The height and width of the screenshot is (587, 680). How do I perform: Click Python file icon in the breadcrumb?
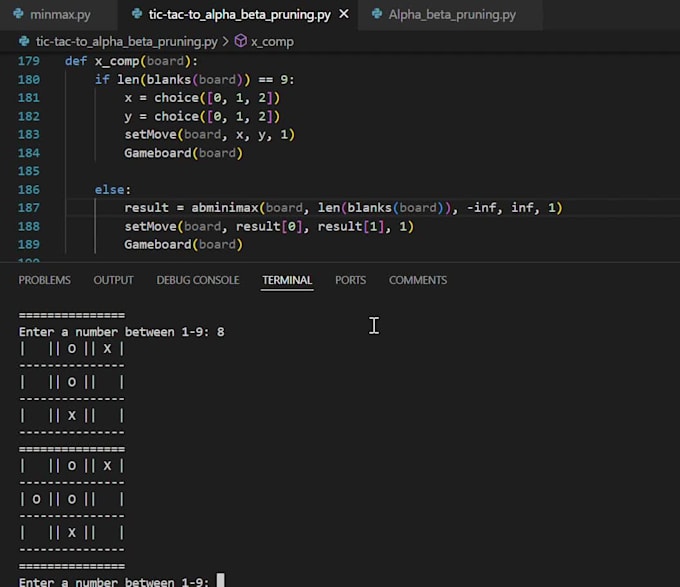[x=24, y=41]
